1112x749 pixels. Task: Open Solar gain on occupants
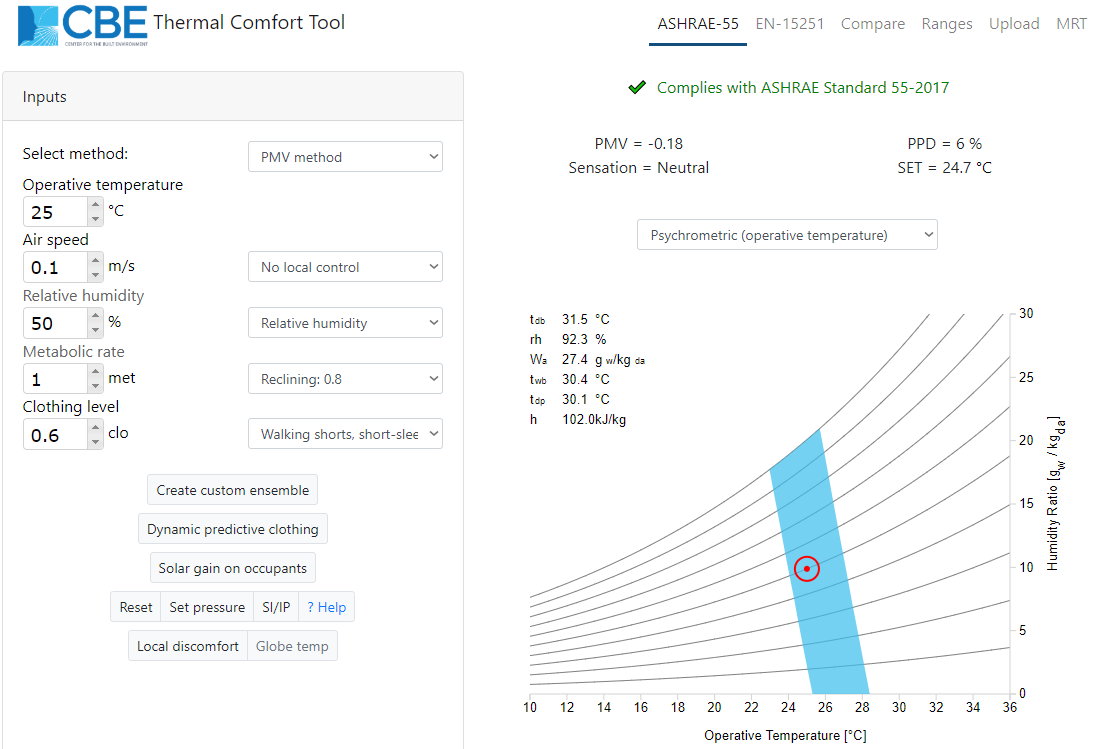click(233, 568)
